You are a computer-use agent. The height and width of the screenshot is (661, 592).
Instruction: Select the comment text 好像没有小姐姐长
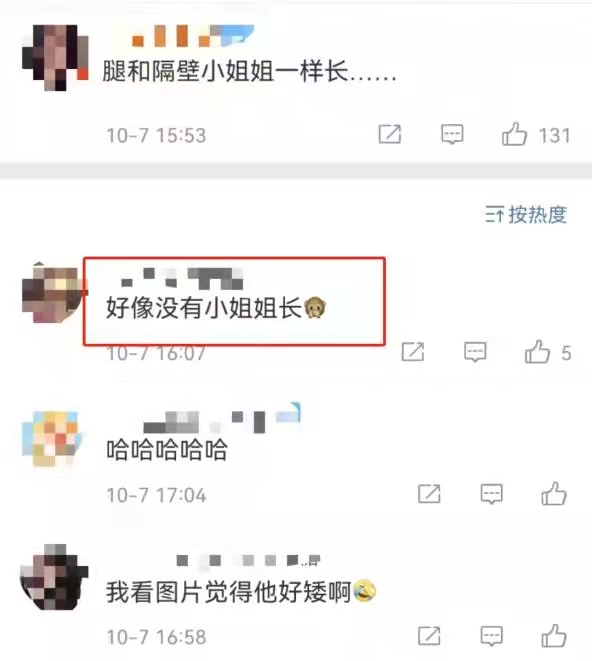(x=204, y=308)
